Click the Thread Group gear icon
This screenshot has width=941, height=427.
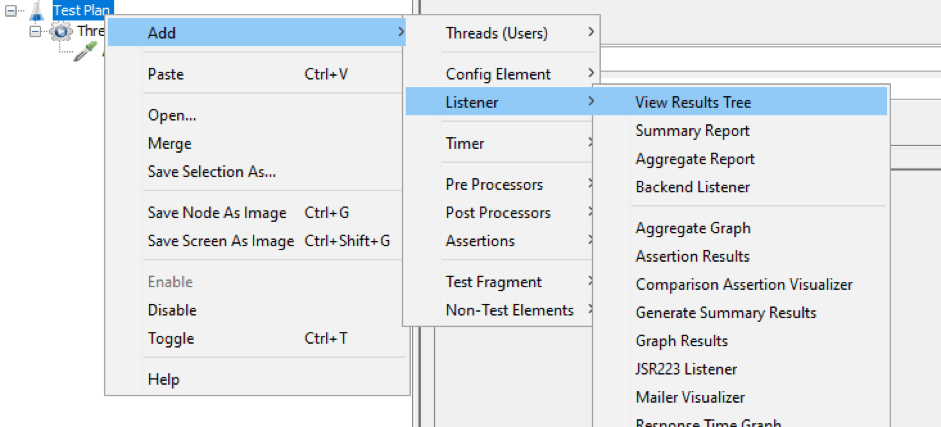[61, 31]
